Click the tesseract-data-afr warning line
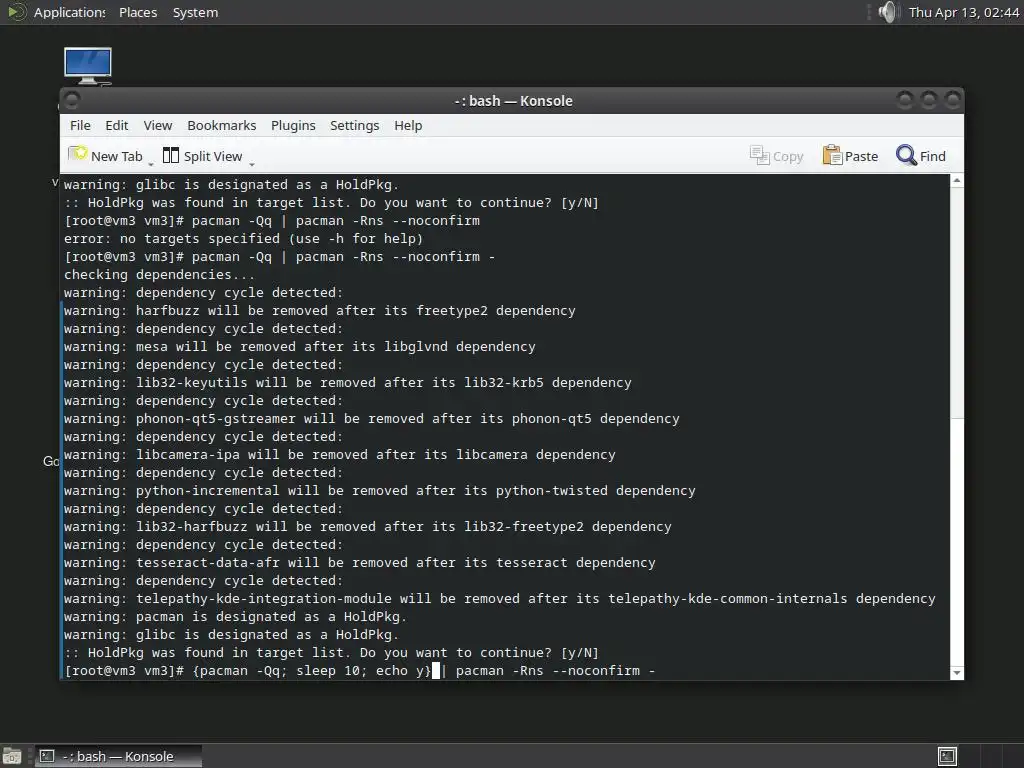 tap(359, 563)
